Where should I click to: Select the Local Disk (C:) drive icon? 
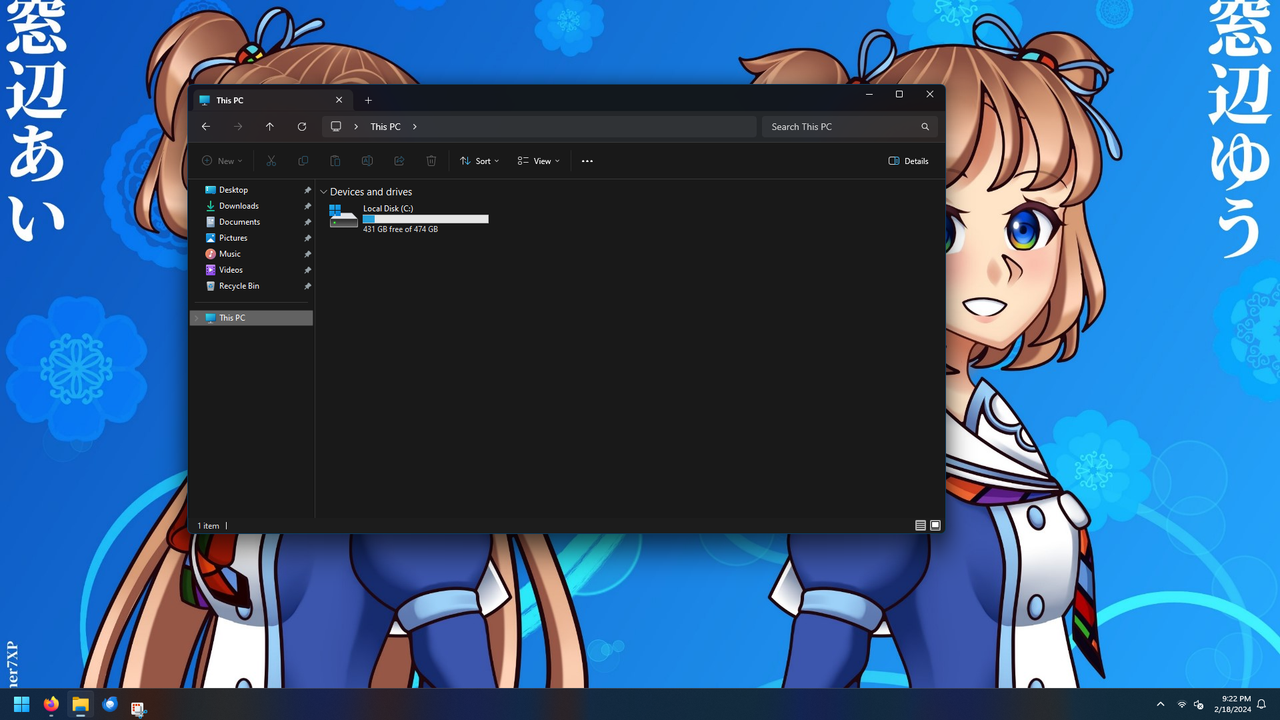coord(343,217)
